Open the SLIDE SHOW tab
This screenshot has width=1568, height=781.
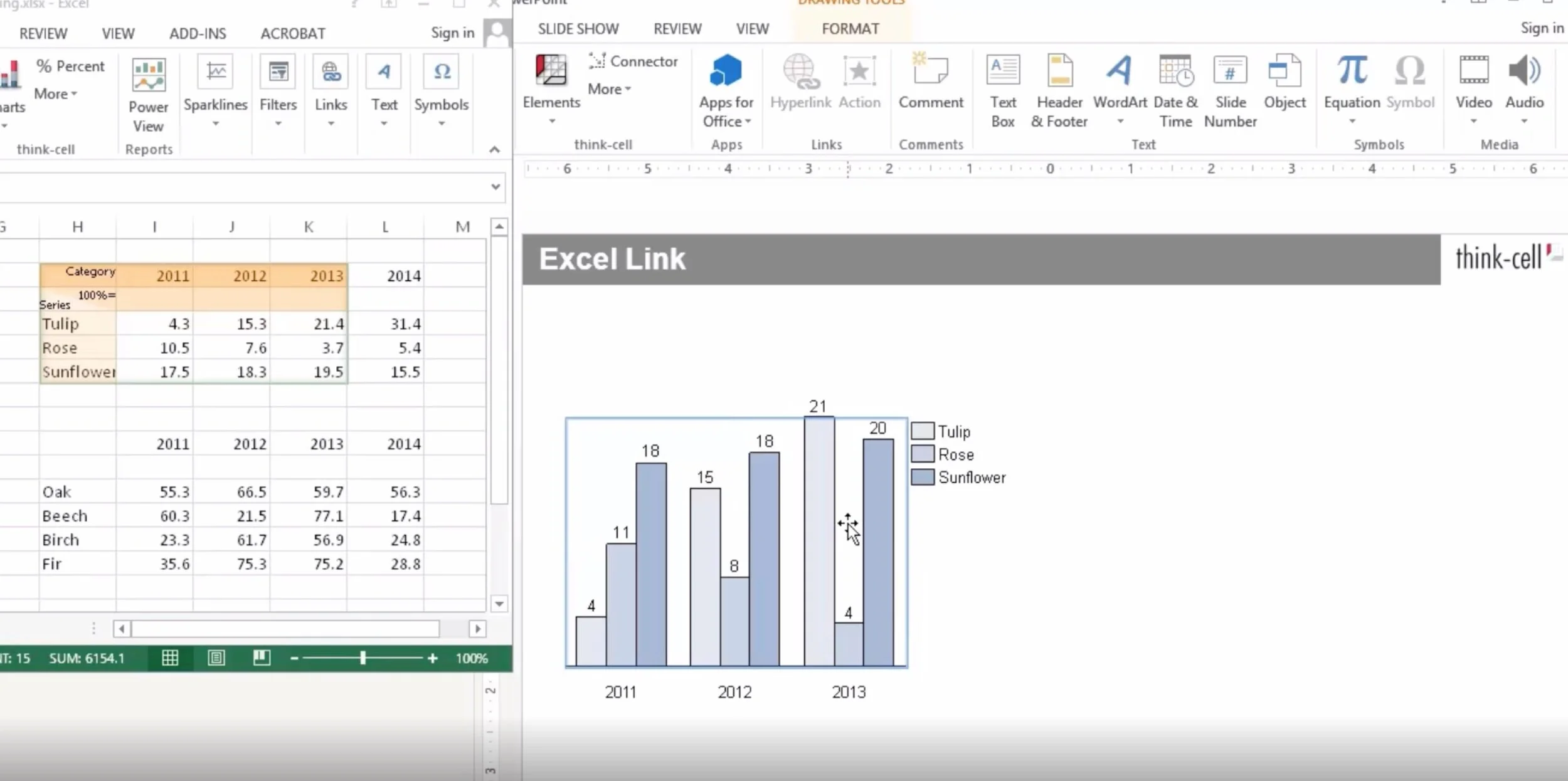click(578, 29)
